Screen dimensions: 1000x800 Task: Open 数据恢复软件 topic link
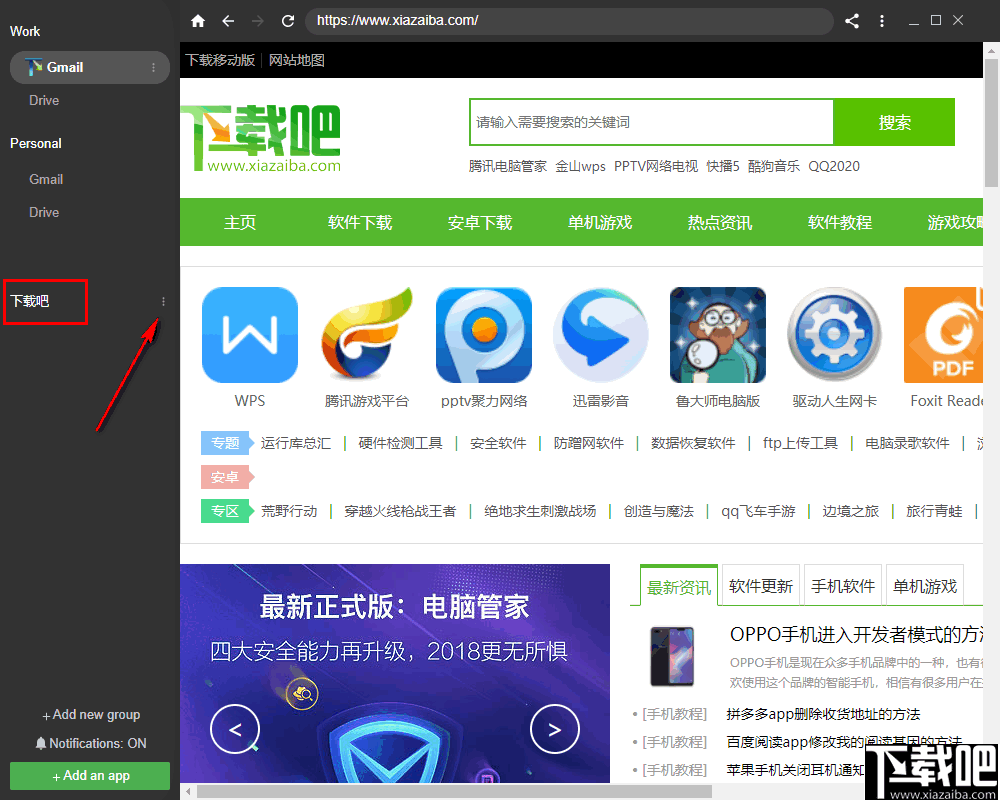point(693,443)
